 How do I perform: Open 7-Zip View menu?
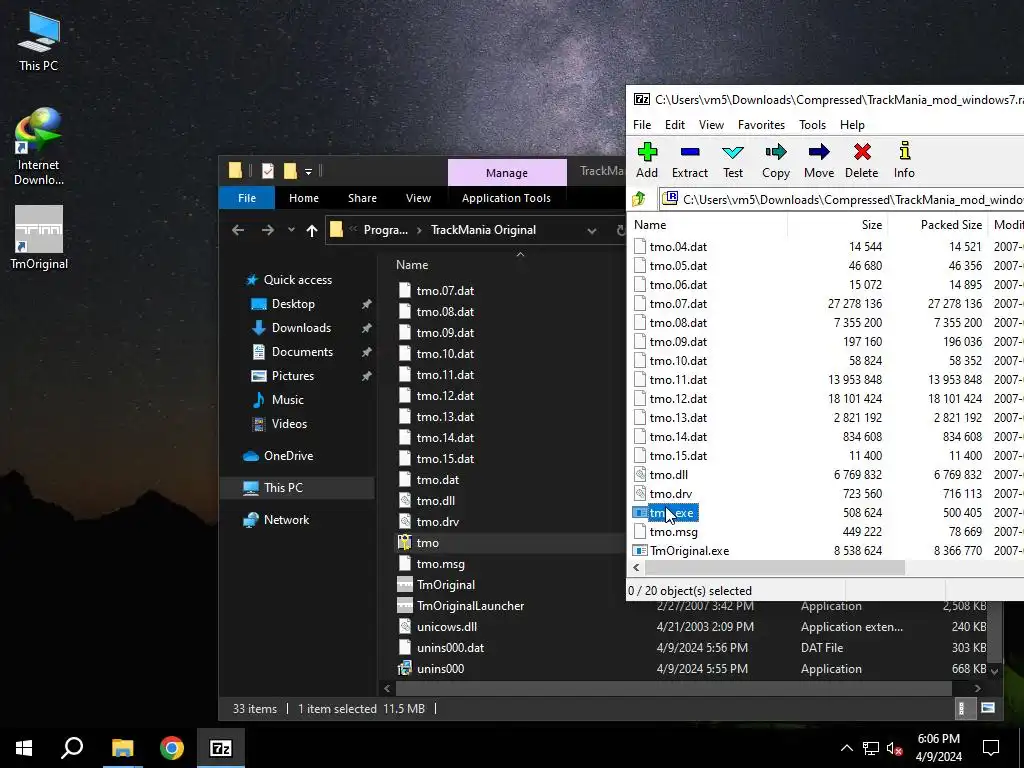coord(711,125)
